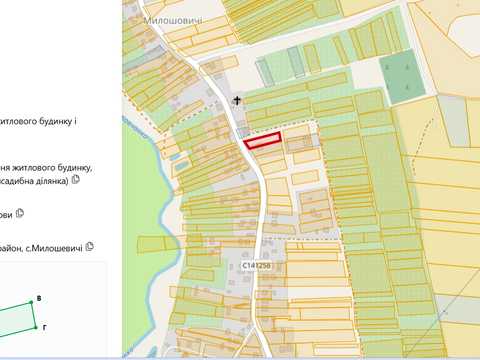480x360 pixels.
Task: Select the red-outlined parcel on the map
Action: click(262, 140)
